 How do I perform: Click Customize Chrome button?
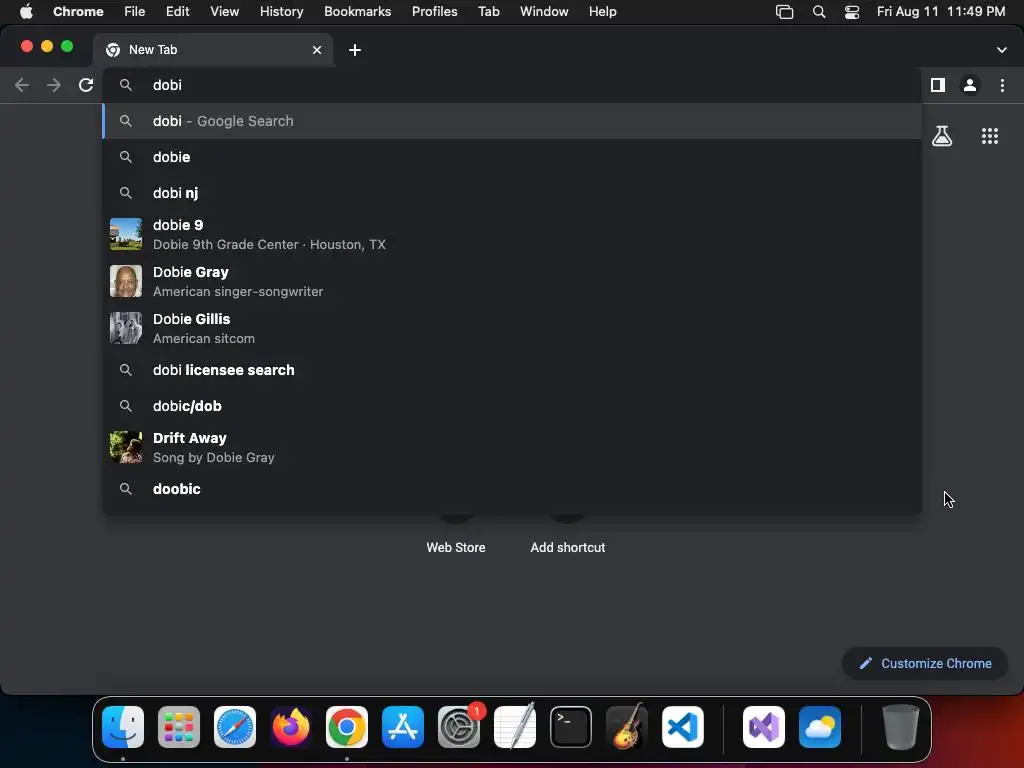925,664
